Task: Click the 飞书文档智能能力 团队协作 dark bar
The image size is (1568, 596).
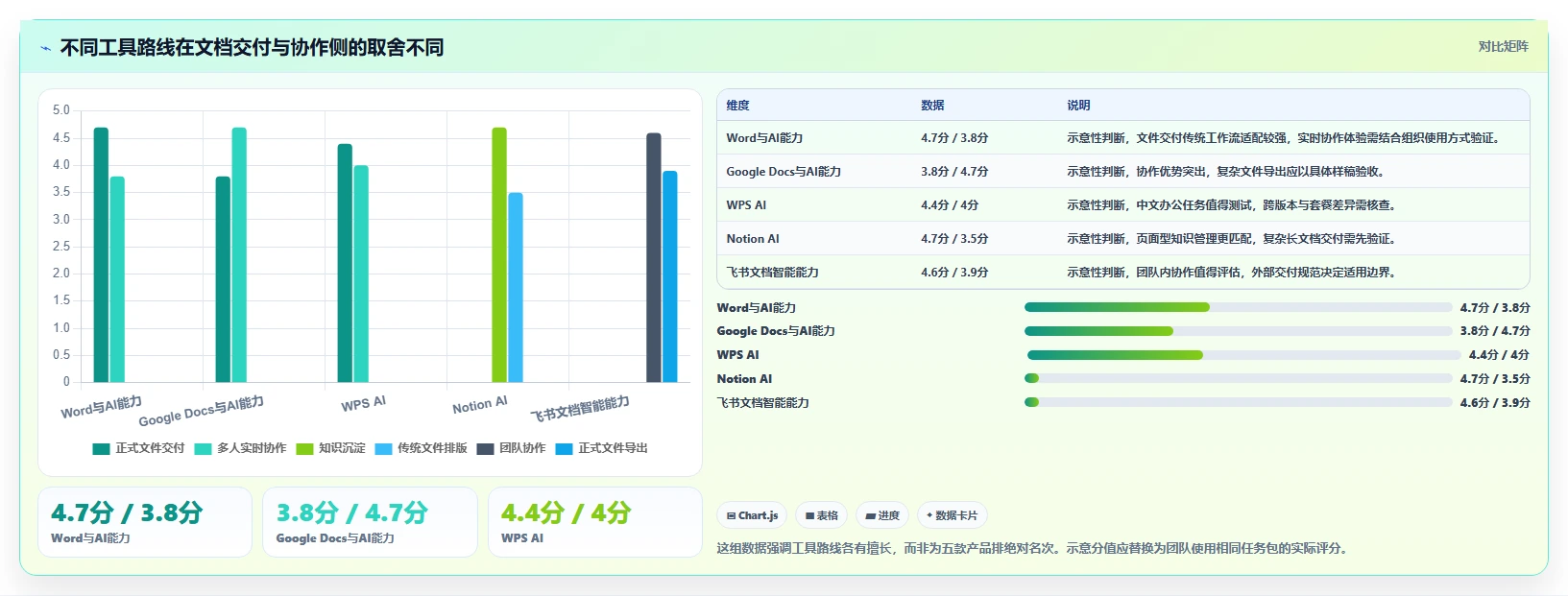Action: click(x=654, y=257)
